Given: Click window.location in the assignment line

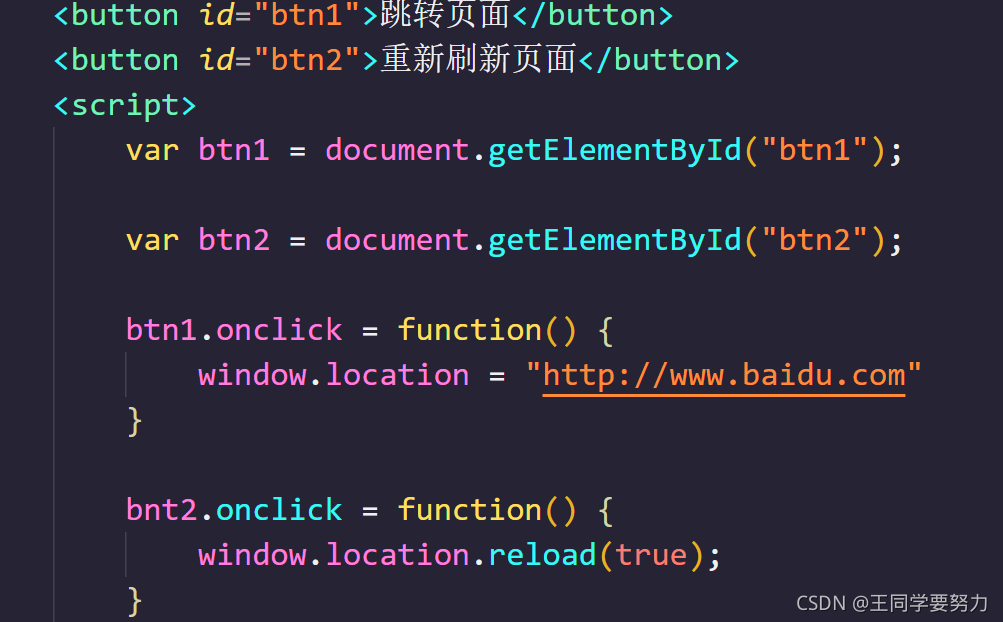Looking at the screenshot, I should (333, 376).
